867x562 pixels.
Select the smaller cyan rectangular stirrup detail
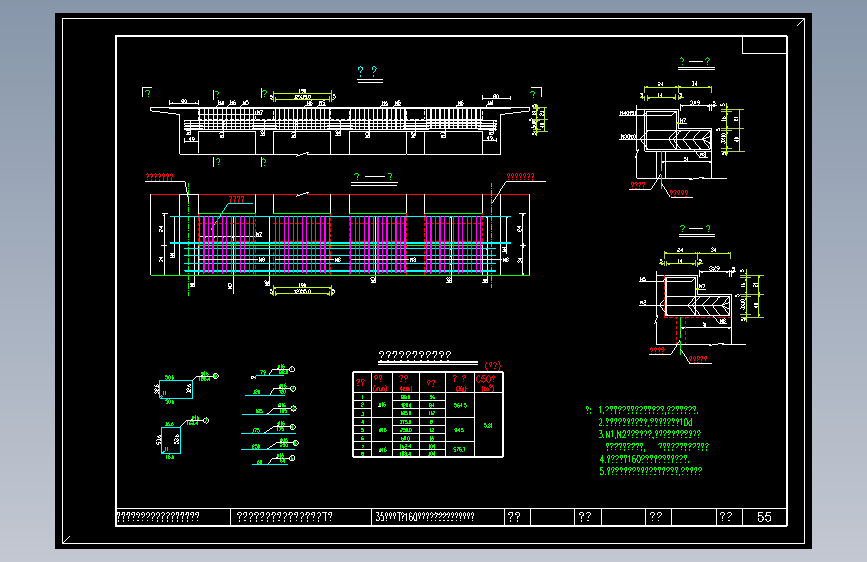(171, 440)
